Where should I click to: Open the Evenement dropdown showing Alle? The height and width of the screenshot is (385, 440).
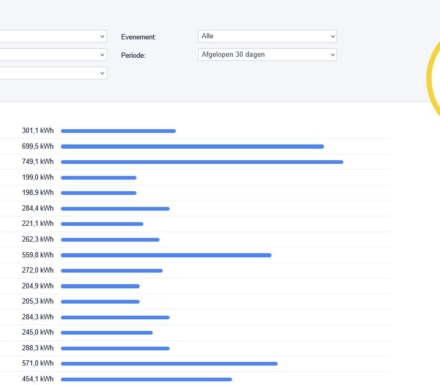(x=267, y=36)
